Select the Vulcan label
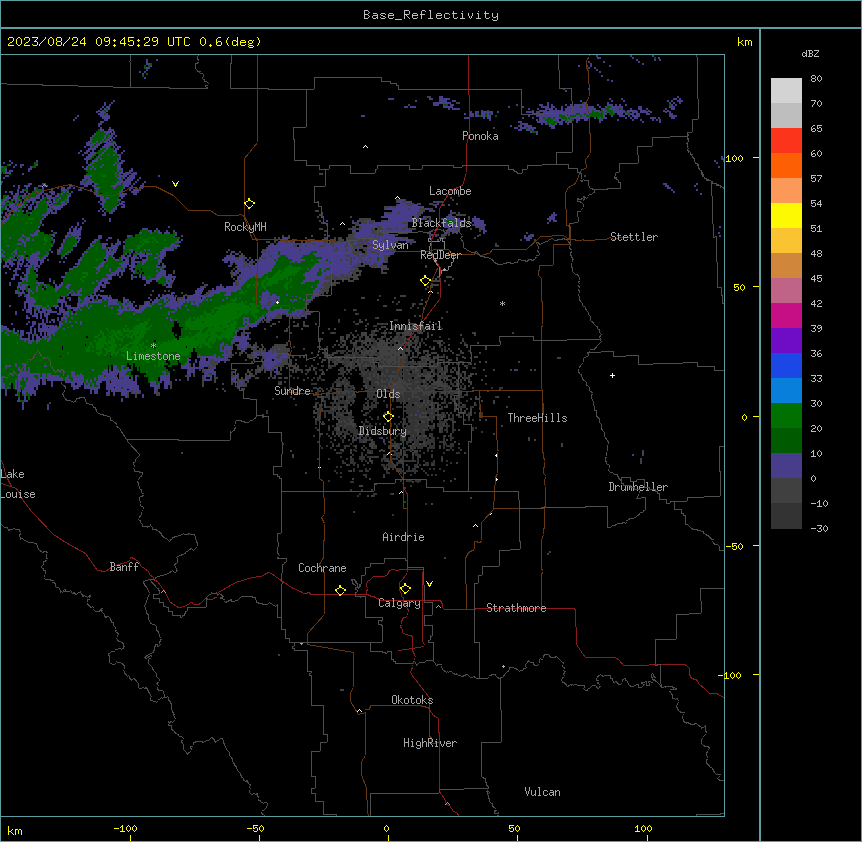Viewport: 862px width, 842px height. point(543,792)
